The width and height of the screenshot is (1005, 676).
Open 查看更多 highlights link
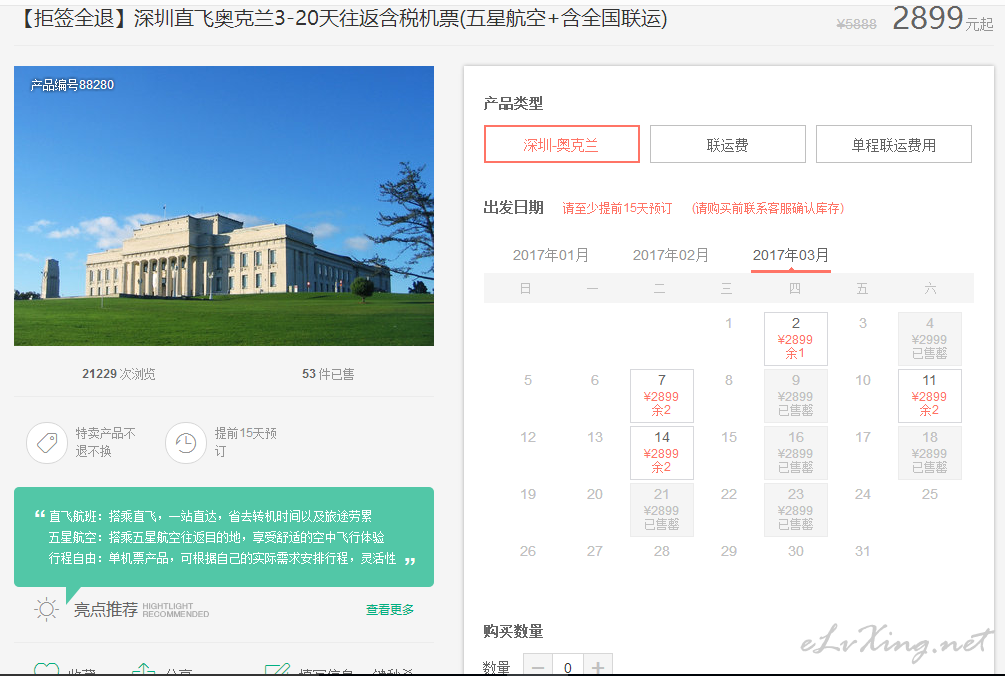(x=390, y=609)
